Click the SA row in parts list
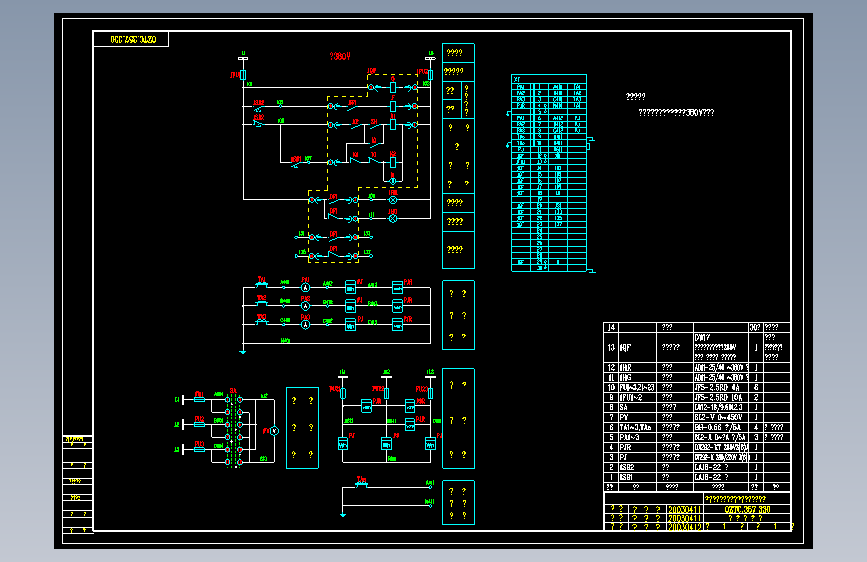Screen dimensions: 867x562 click(697, 408)
